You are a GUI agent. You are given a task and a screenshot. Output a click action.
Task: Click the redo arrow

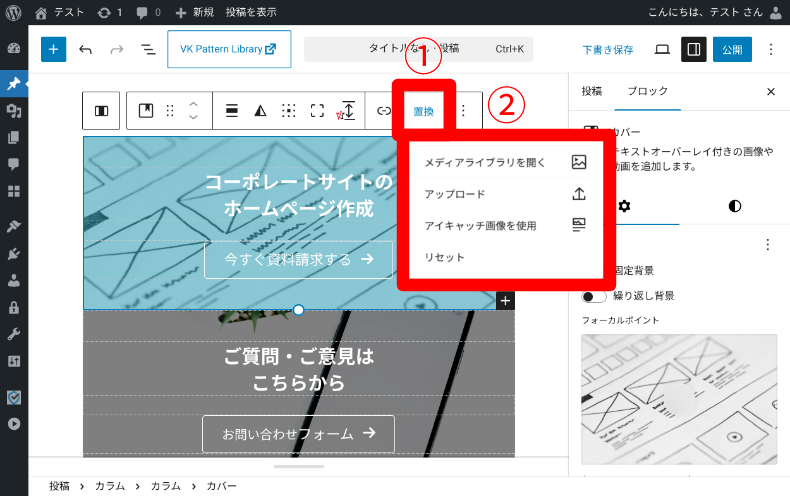click(x=116, y=49)
